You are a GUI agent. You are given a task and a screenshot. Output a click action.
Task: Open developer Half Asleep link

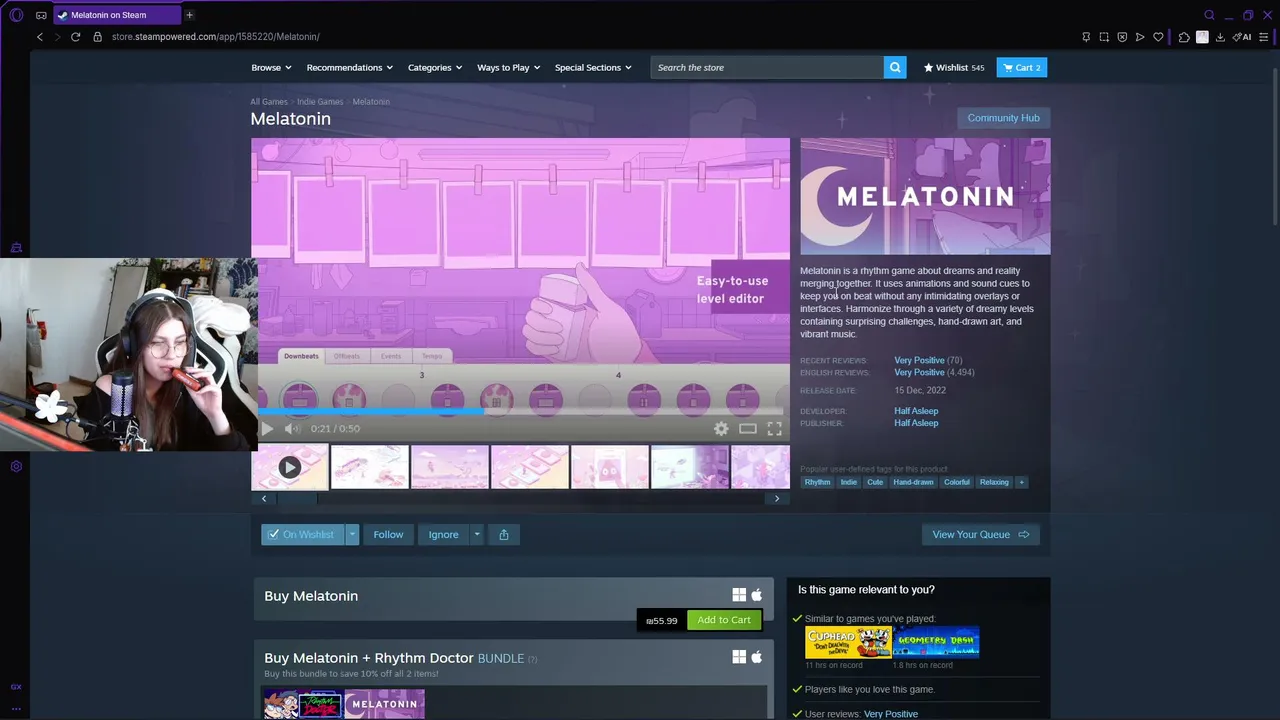916,411
